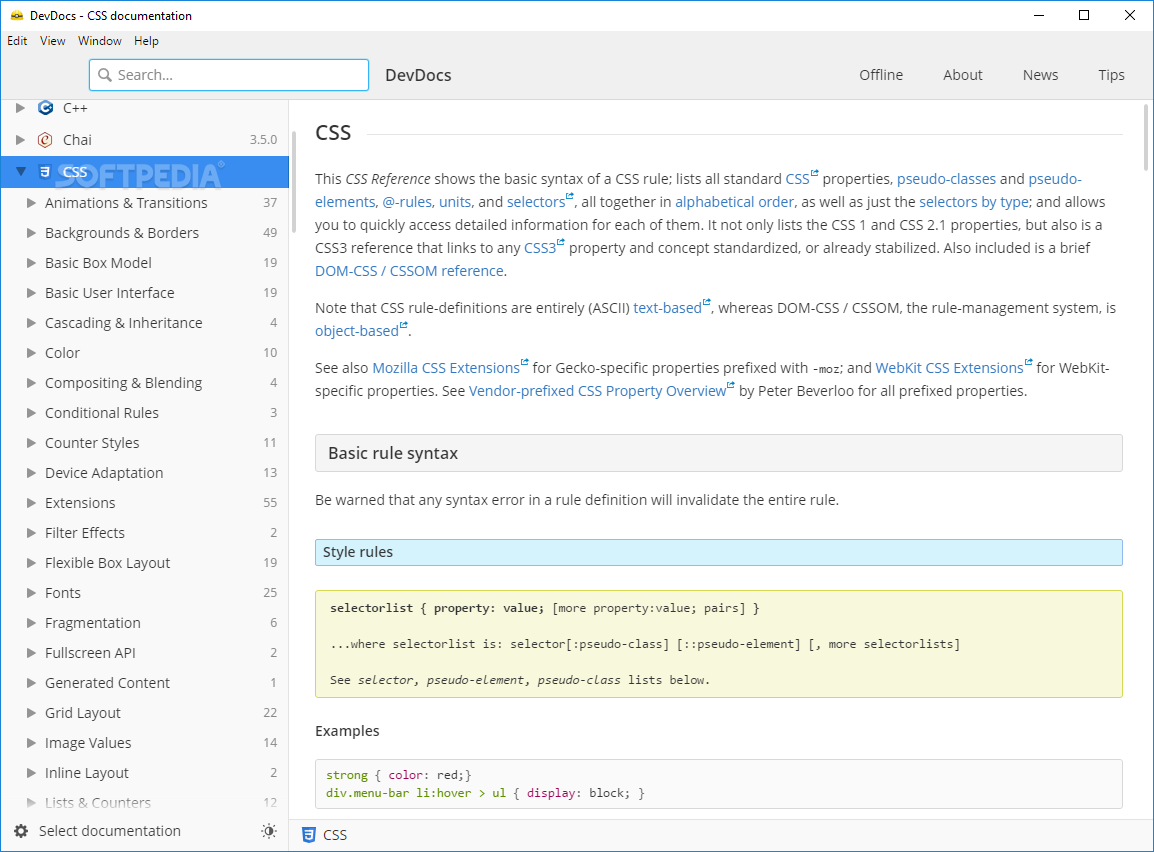Expand Cascading & Inheritance category arrow
Image resolution: width=1154 pixels, height=852 pixels.
[31, 322]
